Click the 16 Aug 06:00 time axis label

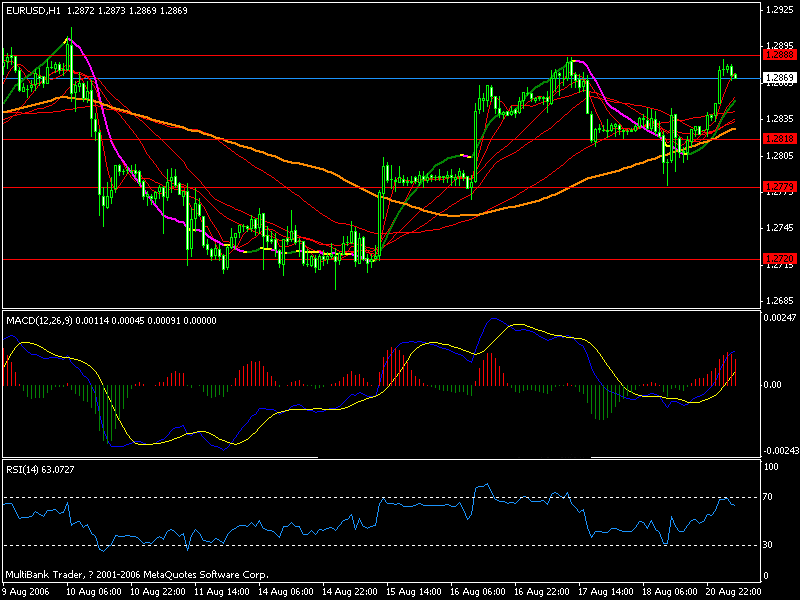click(478, 592)
